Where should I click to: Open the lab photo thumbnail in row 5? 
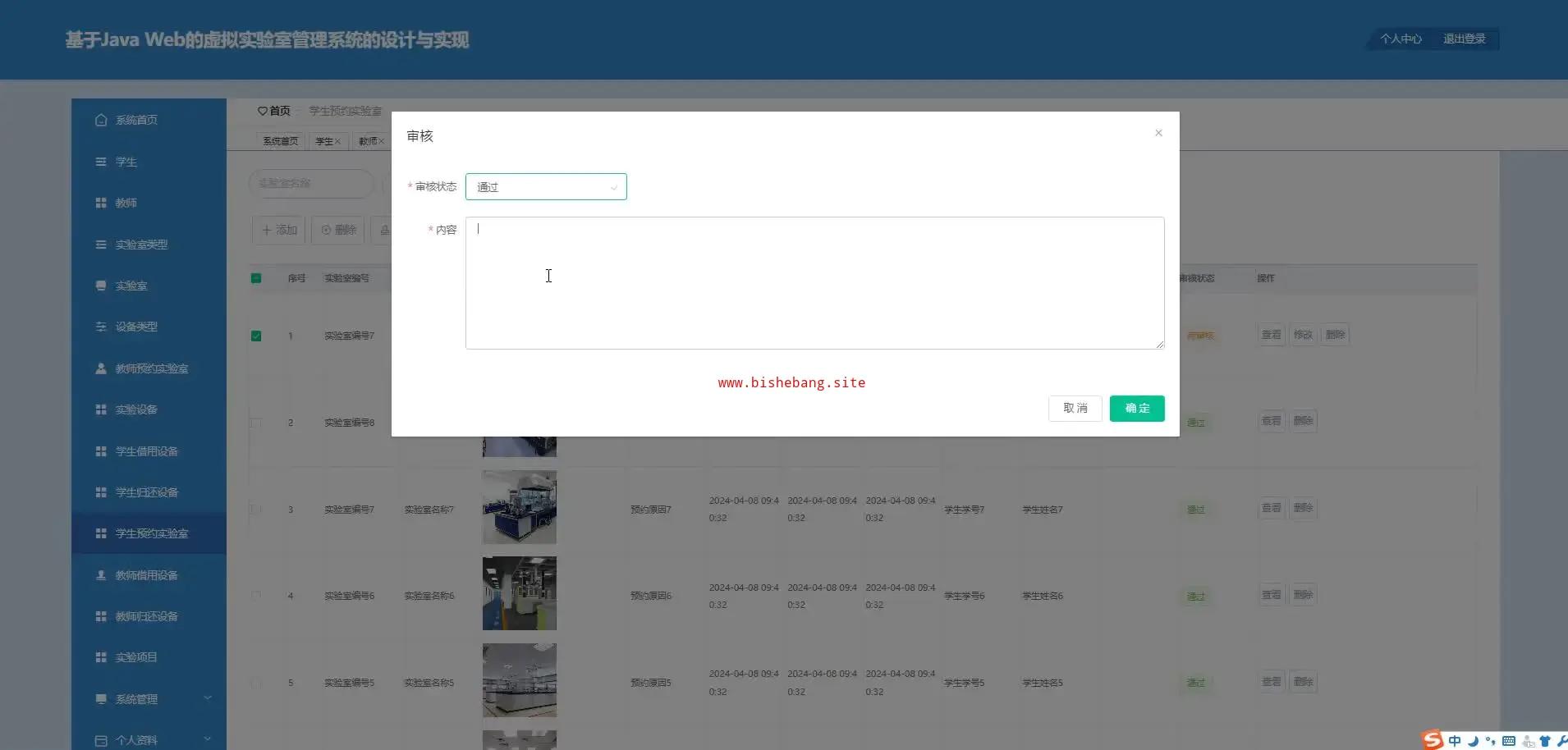coord(519,680)
